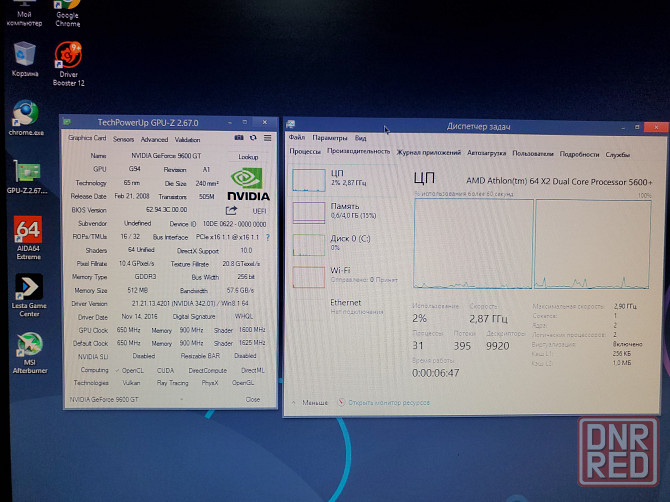The height and width of the screenshot is (502, 670).
Task: Select ЦП performance item in sidebar
Action: 344,179
